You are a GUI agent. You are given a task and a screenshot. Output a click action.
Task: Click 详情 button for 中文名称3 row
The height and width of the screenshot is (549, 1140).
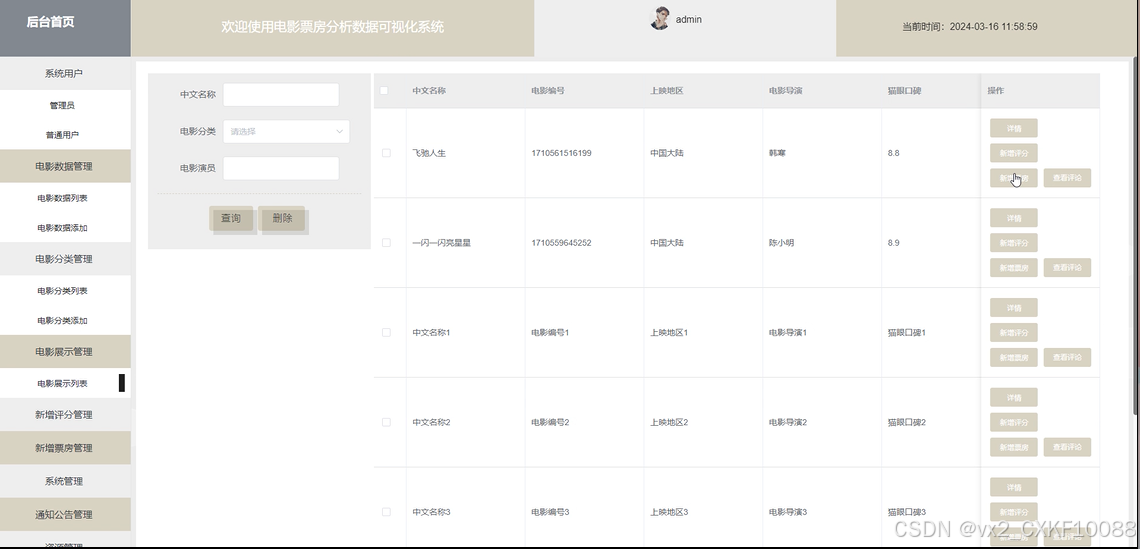[1013, 487]
